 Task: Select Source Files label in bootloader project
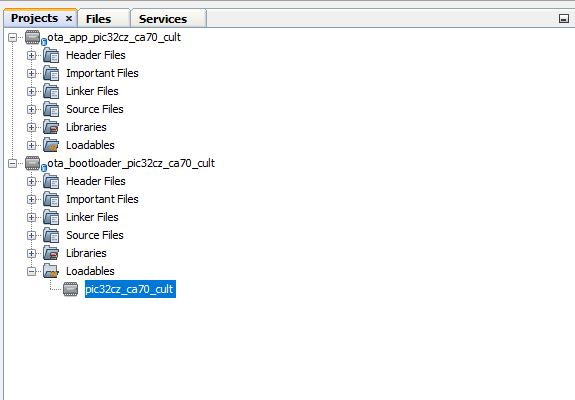point(95,235)
